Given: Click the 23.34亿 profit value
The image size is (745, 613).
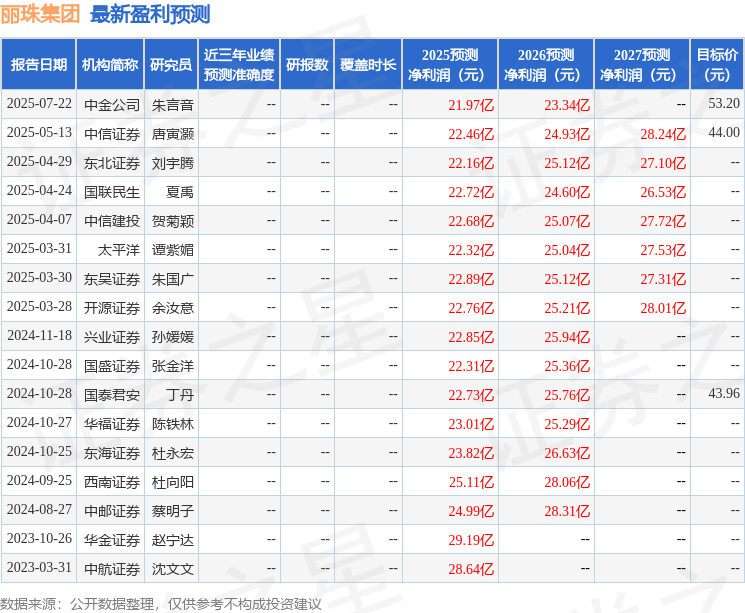Looking at the screenshot, I should [567, 105].
